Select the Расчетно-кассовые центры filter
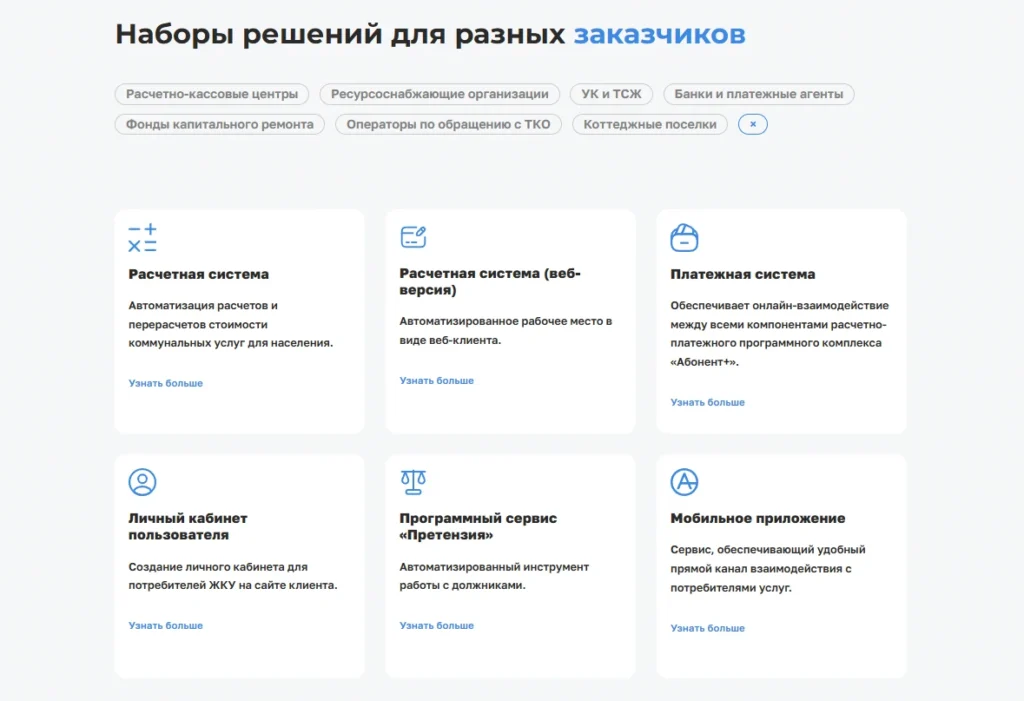 pos(212,94)
